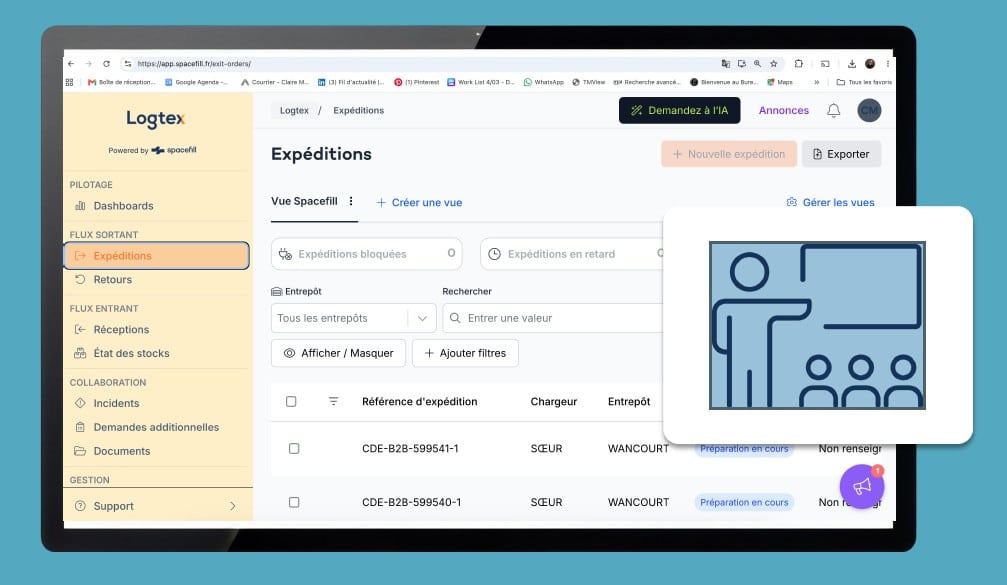Reload the page in browser
This screenshot has width=1007, height=585.
[107, 64]
